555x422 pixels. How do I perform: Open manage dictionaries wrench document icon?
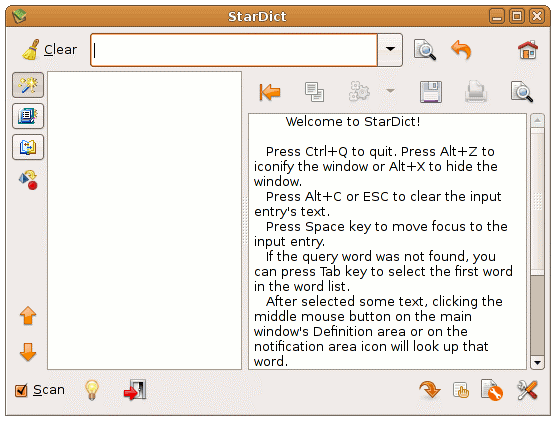[491, 390]
